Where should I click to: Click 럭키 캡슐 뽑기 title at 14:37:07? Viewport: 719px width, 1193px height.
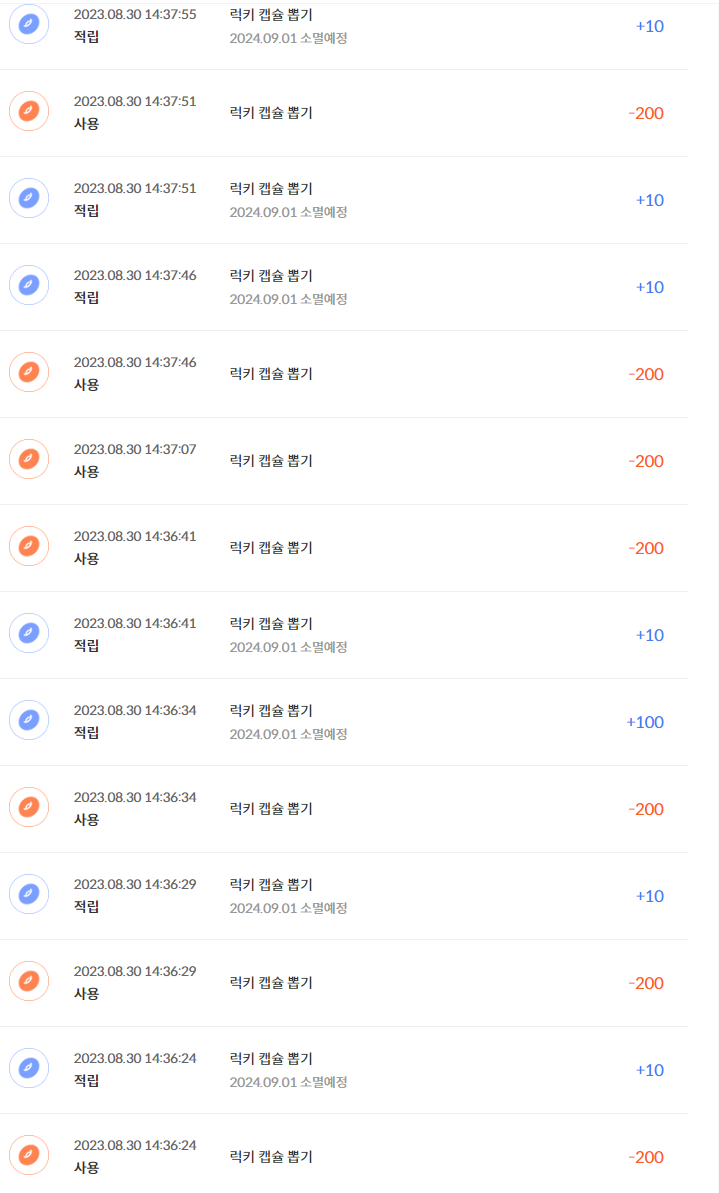pyautogui.click(x=271, y=461)
